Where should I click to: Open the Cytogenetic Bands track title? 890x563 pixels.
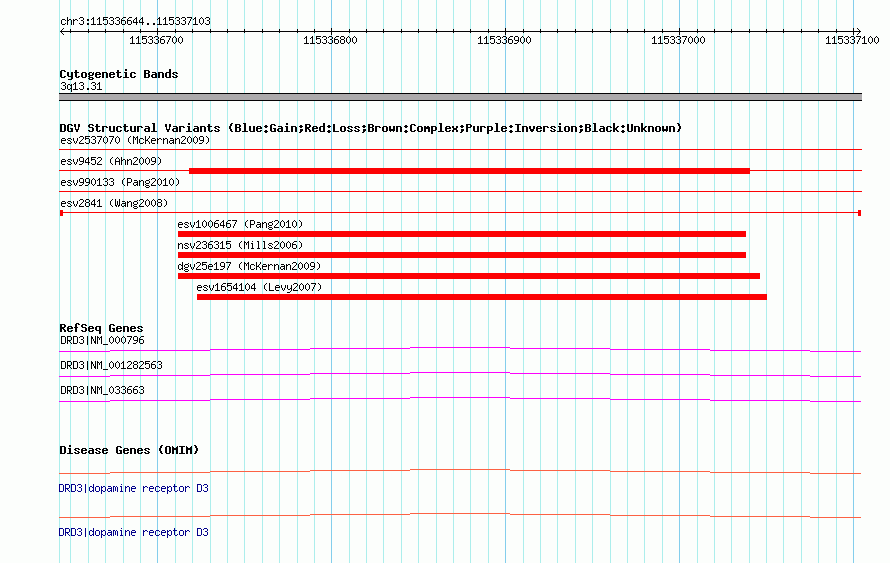[x=119, y=74]
